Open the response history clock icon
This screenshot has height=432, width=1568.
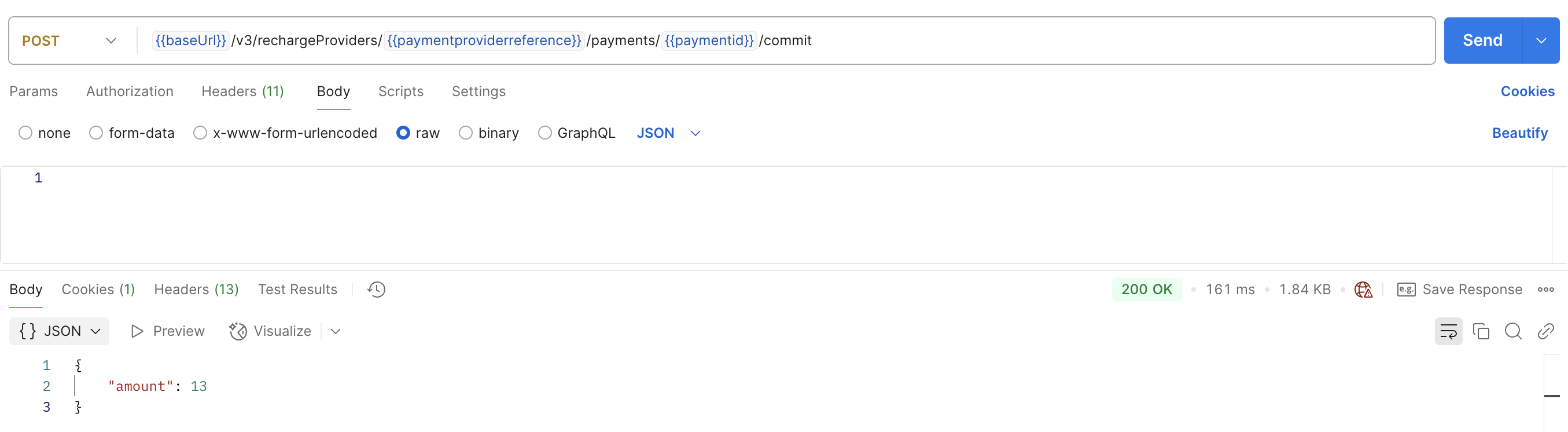pyautogui.click(x=376, y=290)
